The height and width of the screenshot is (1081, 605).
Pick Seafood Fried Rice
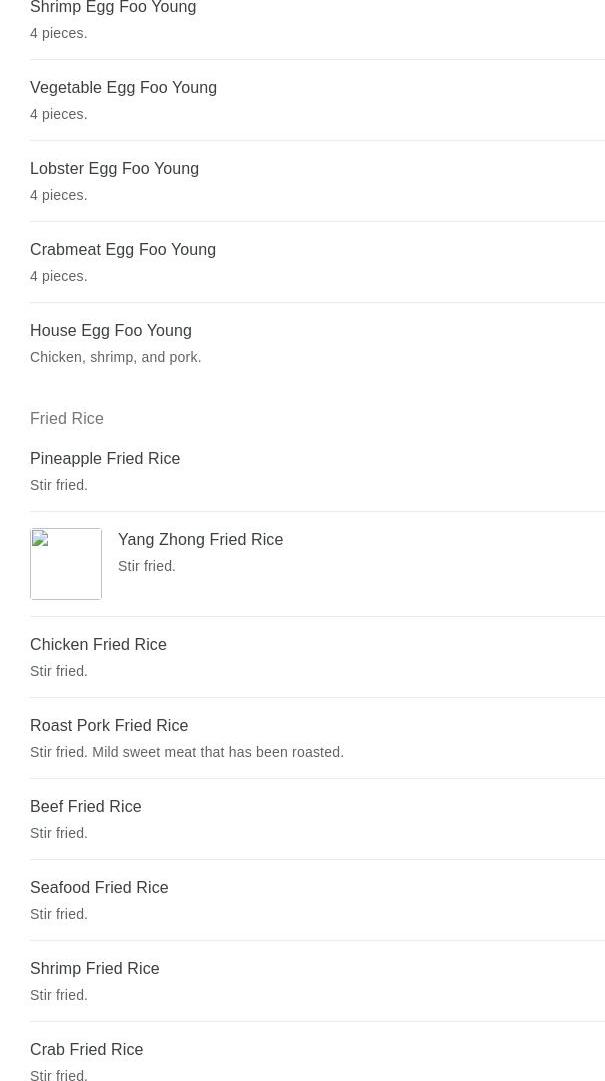[99, 887]
